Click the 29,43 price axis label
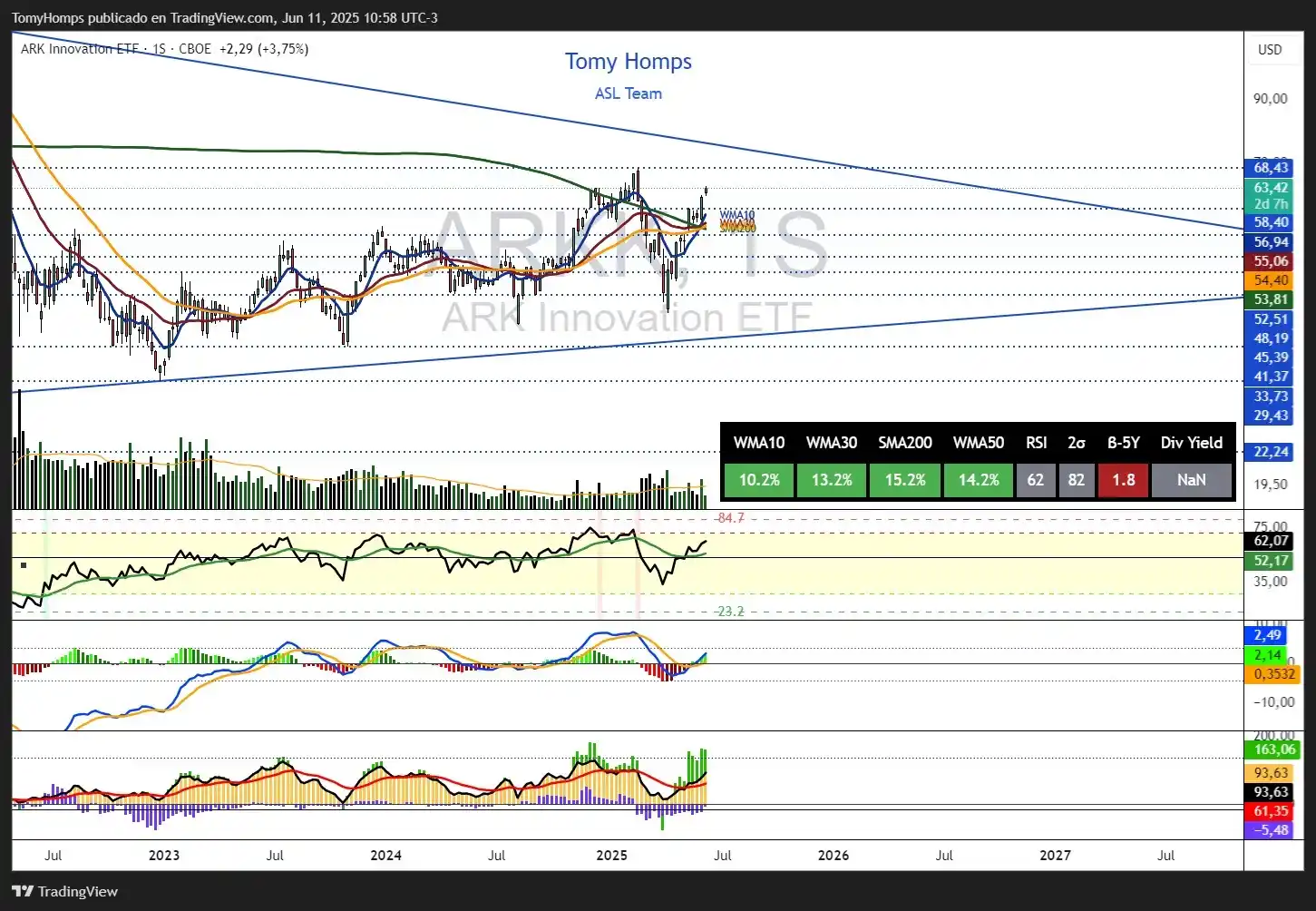 pyautogui.click(x=1271, y=416)
